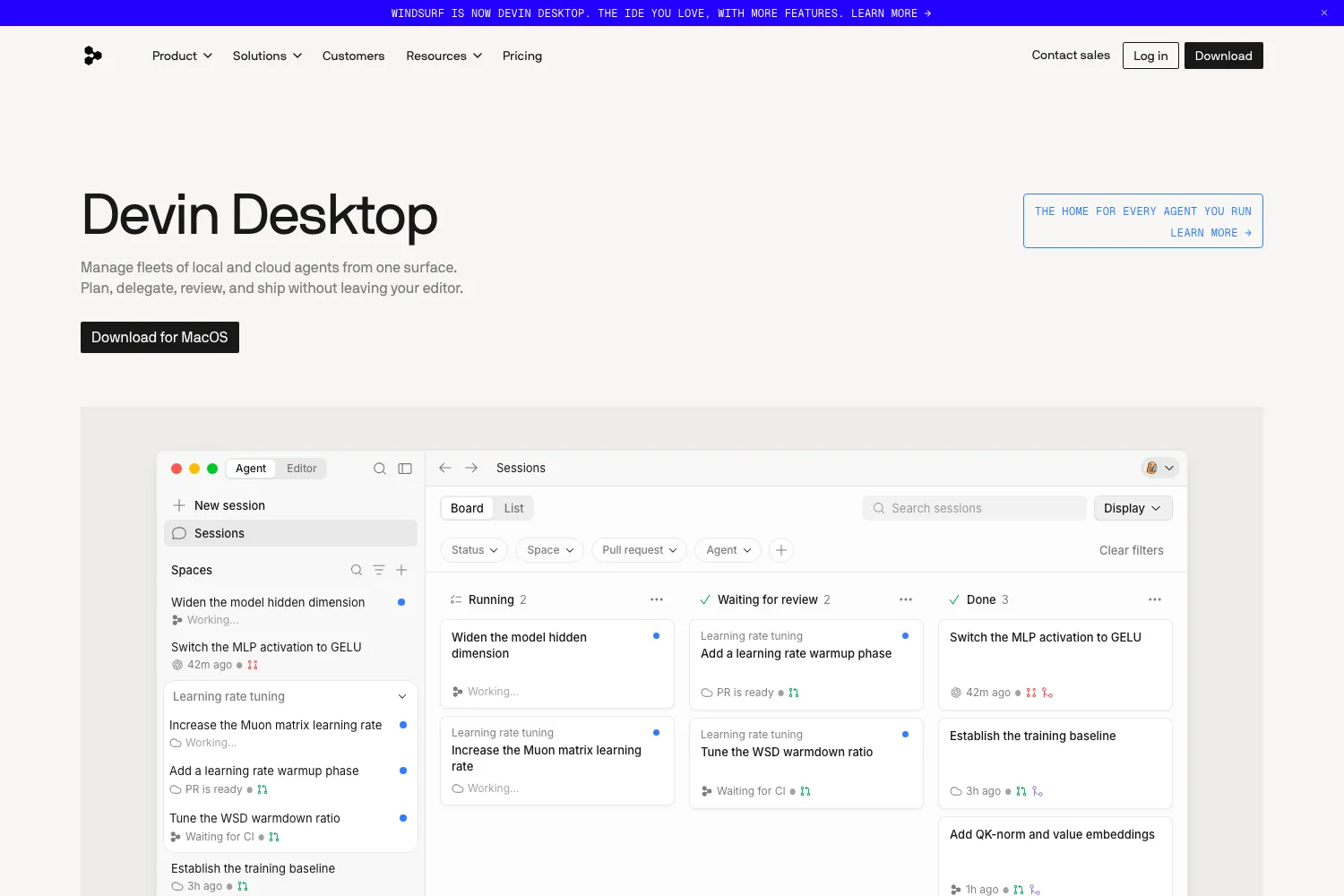Dismiss the top announcement banner
This screenshot has height=896, width=1344.
[x=1324, y=13]
